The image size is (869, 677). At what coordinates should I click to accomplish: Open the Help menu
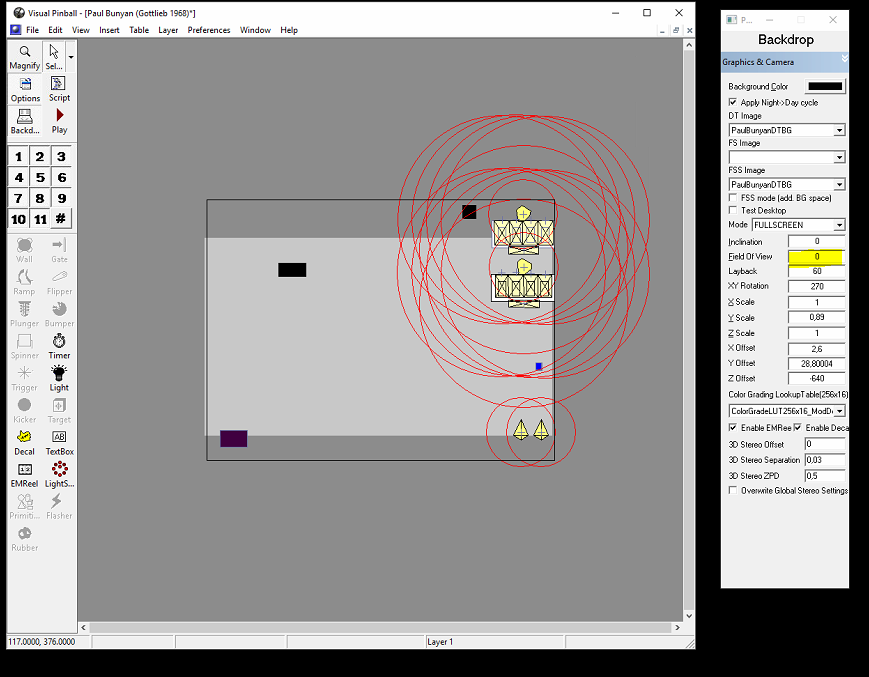point(289,30)
